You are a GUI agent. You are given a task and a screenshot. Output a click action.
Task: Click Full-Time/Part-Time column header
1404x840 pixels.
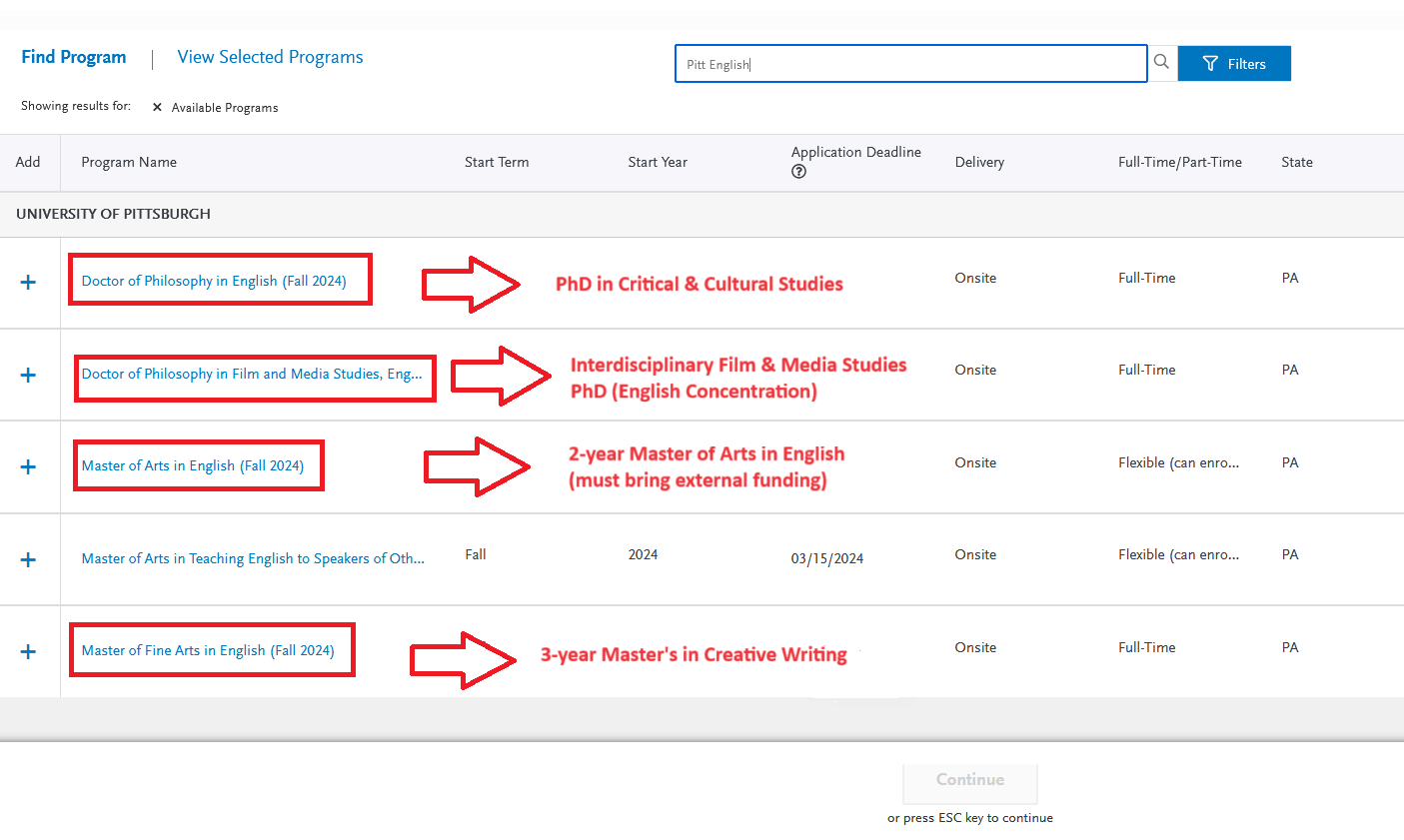pyautogui.click(x=1180, y=162)
